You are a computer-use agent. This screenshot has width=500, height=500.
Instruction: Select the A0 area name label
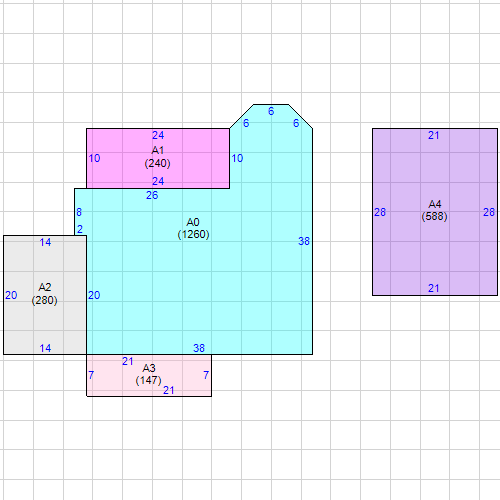coord(193,222)
